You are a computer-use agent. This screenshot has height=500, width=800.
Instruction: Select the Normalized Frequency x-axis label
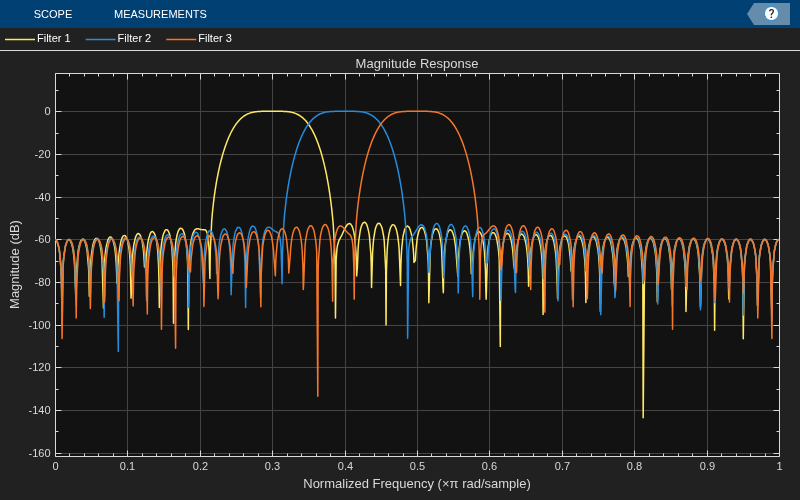[x=417, y=484]
